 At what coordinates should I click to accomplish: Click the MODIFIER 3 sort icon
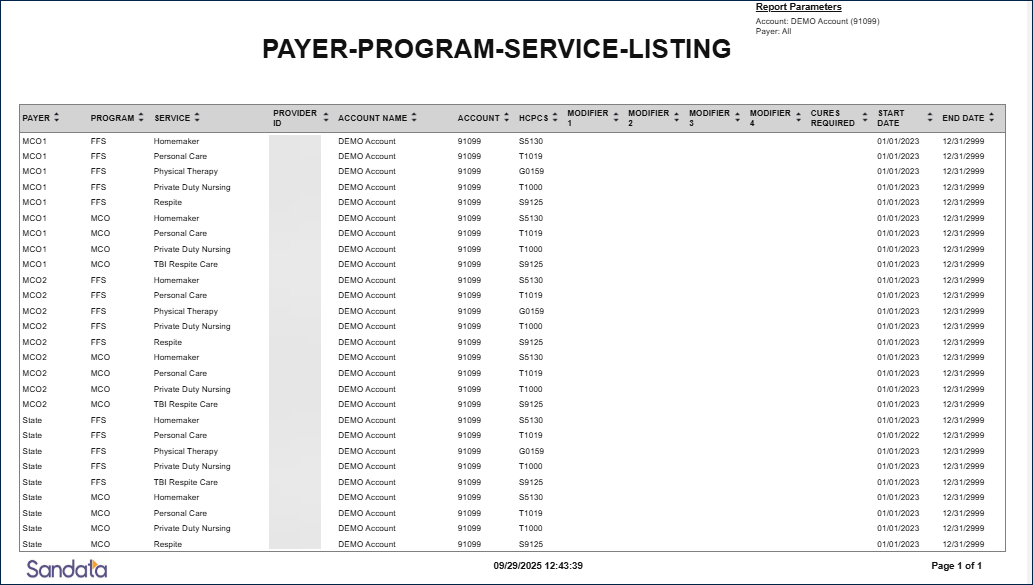coord(738,118)
